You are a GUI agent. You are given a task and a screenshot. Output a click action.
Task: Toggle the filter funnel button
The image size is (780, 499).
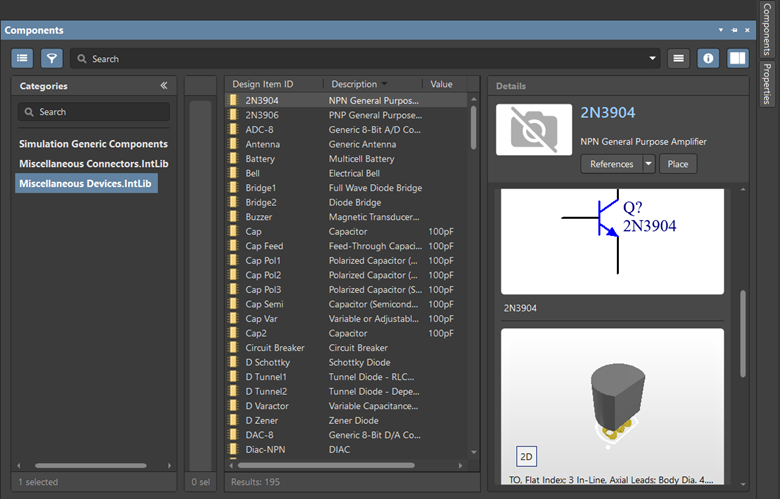[x=51, y=59]
